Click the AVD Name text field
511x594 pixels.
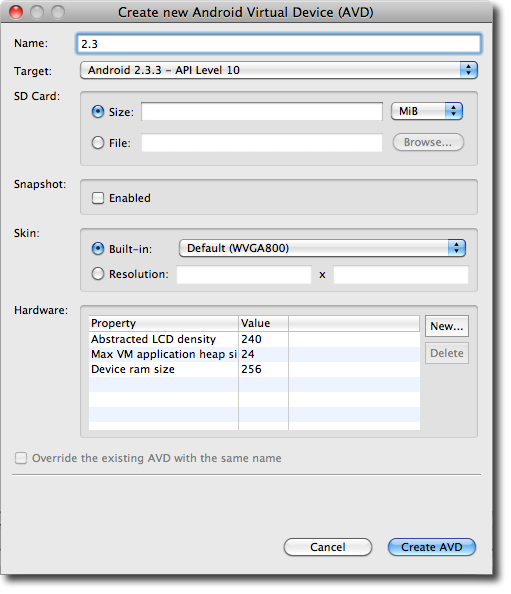(x=279, y=44)
